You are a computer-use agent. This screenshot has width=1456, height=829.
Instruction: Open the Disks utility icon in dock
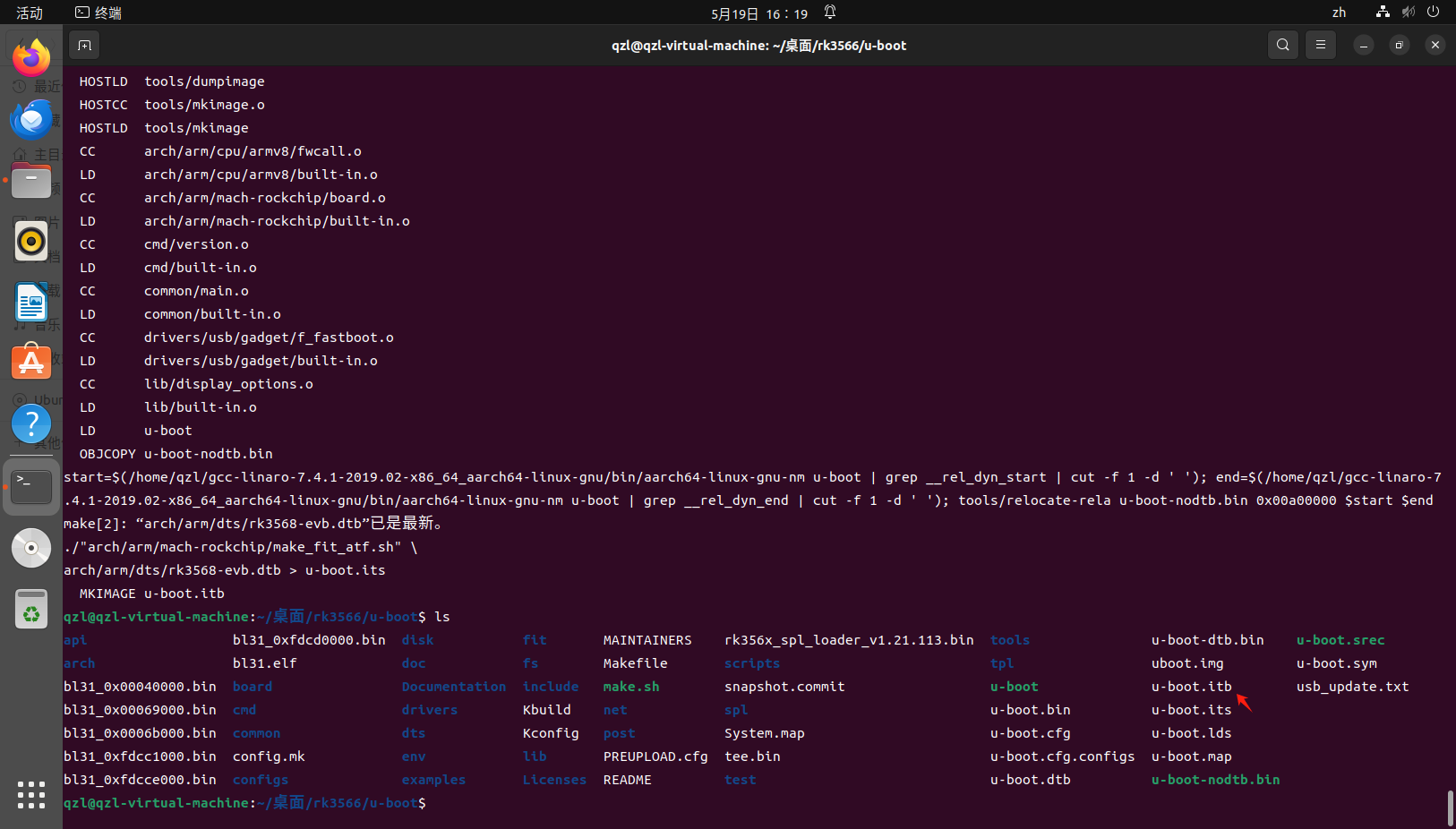click(31, 548)
